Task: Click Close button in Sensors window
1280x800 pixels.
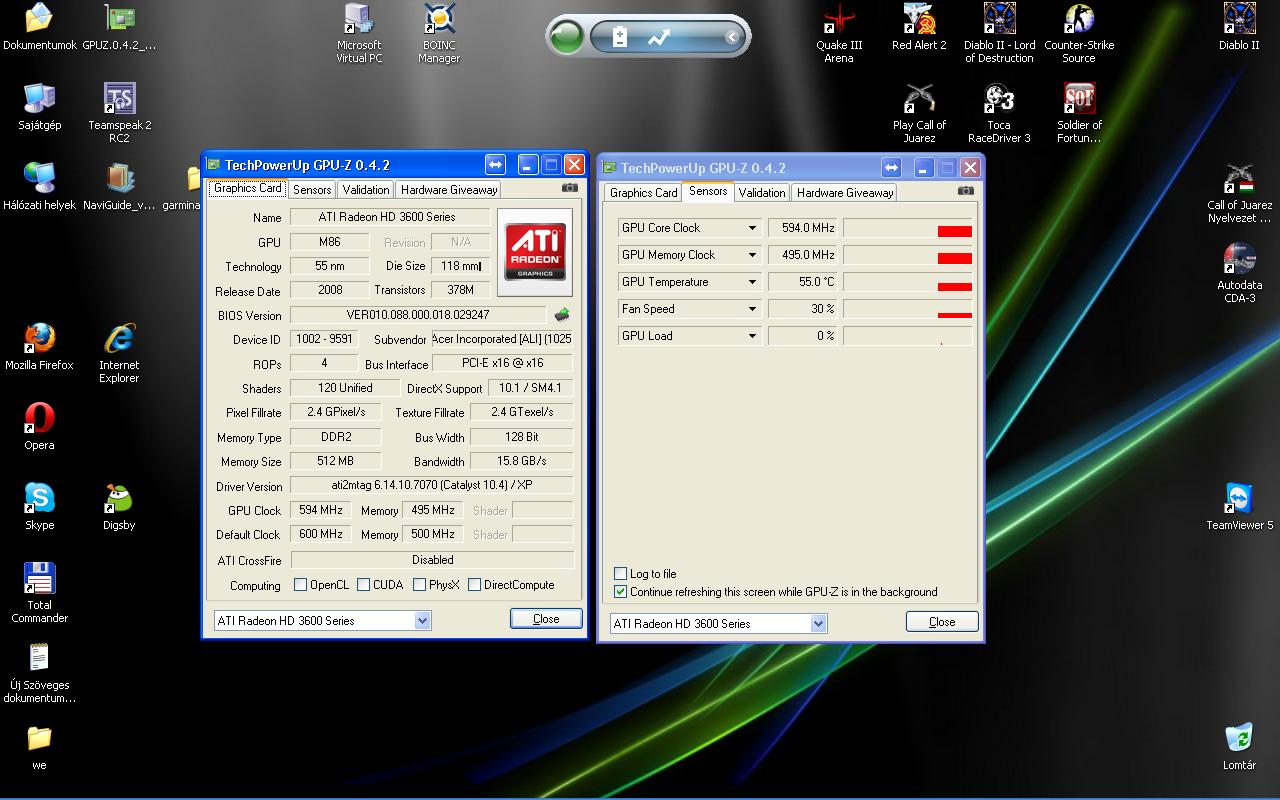Action: click(x=942, y=622)
